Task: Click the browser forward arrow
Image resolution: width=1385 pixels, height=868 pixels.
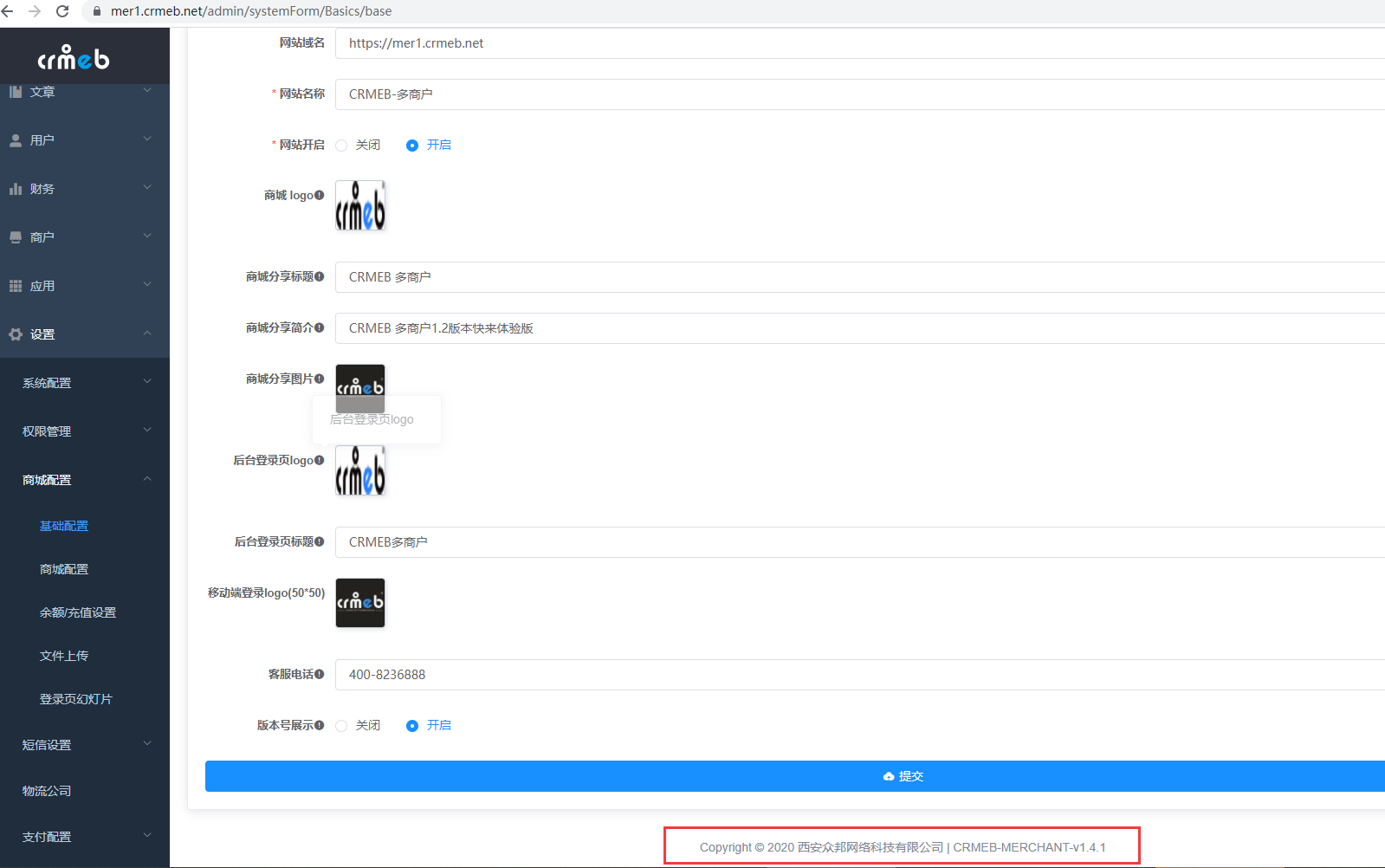Action: (x=35, y=11)
